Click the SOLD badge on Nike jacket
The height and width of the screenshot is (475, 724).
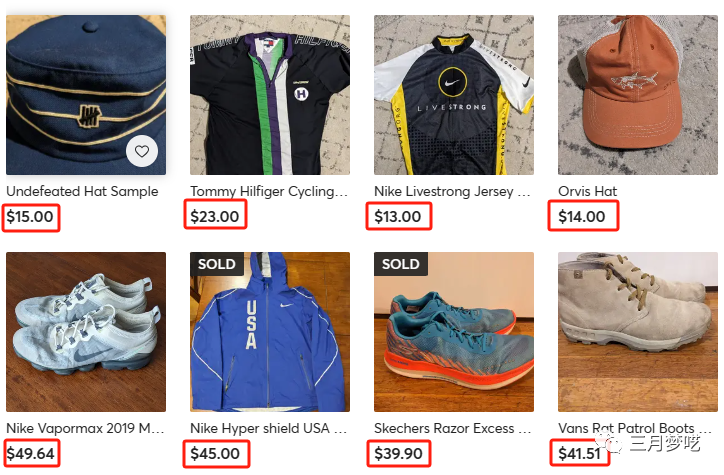point(217,264)
